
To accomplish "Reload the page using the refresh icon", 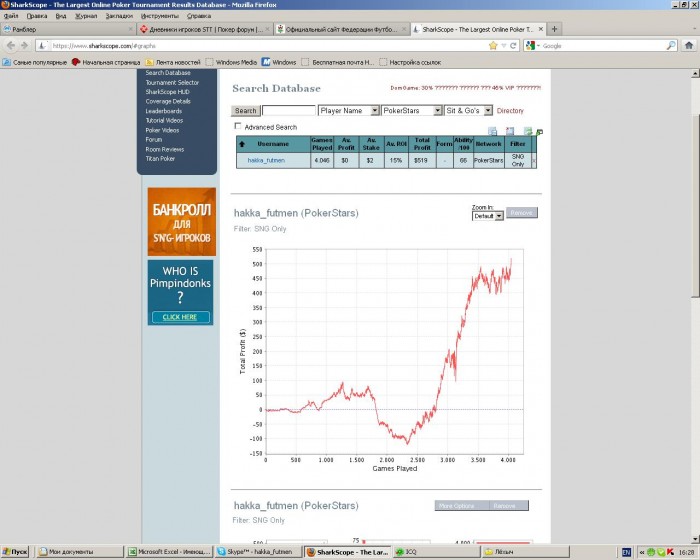I will point(513,46).
